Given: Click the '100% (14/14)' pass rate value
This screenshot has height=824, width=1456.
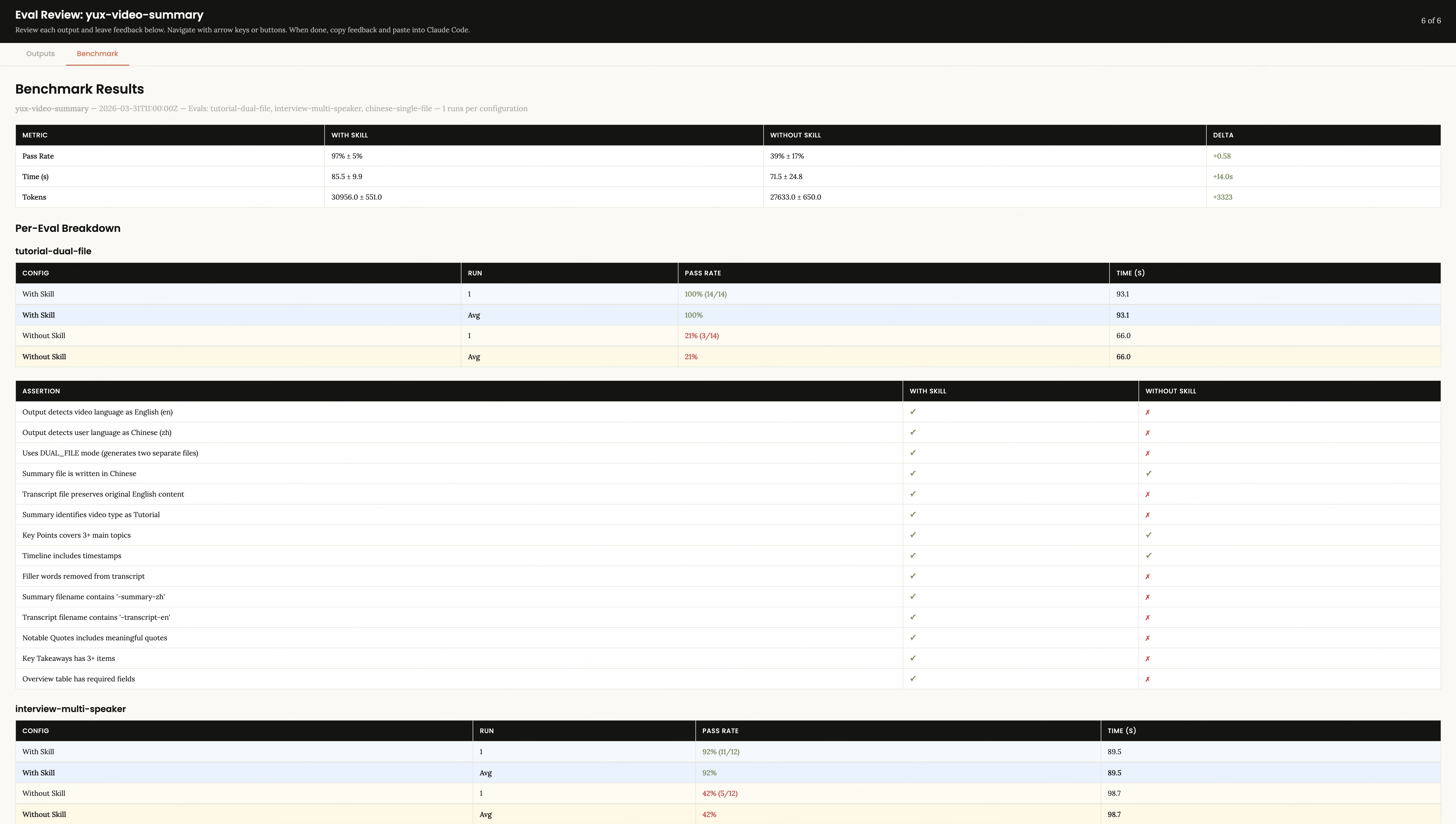Looking at the screenshot, I should click(705, 294).
